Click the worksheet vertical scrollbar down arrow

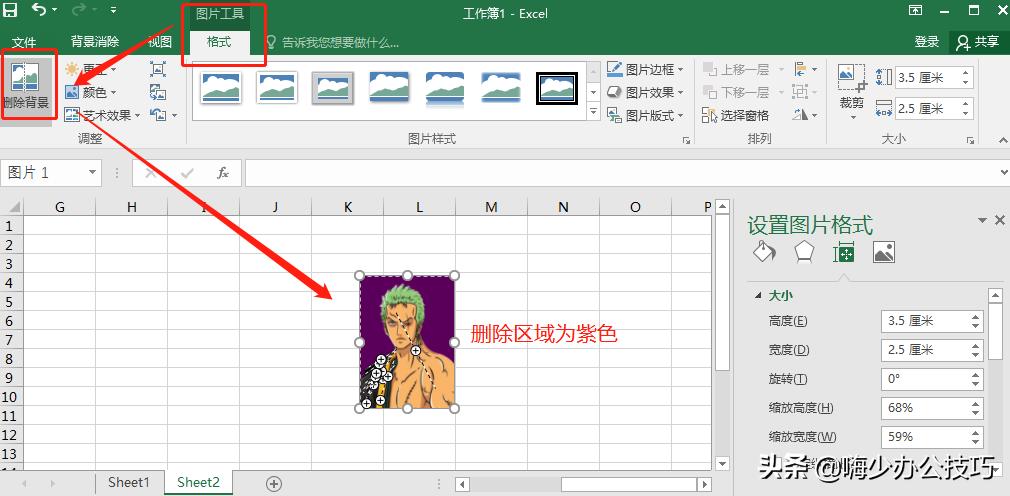[722, 463]
